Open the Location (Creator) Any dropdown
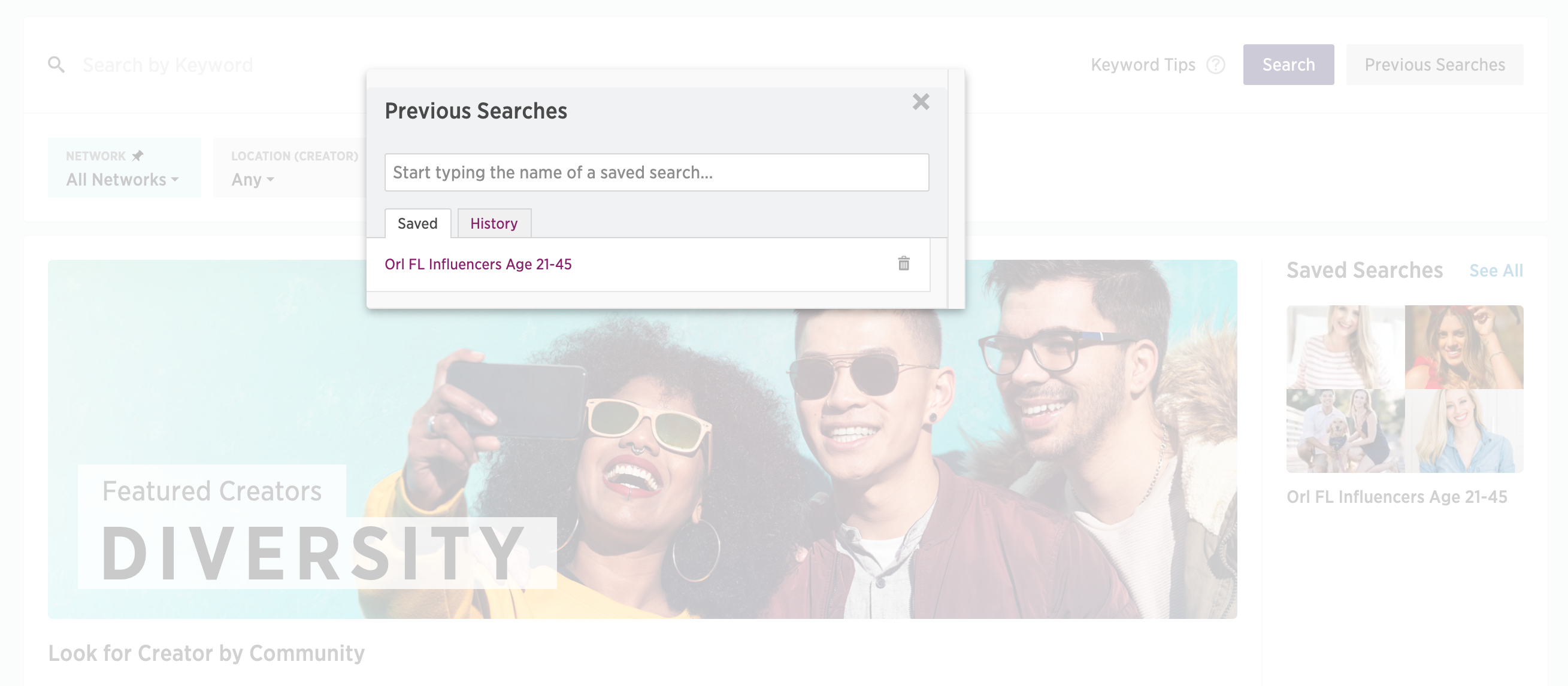1568x686 pixels. coord(253,180)
